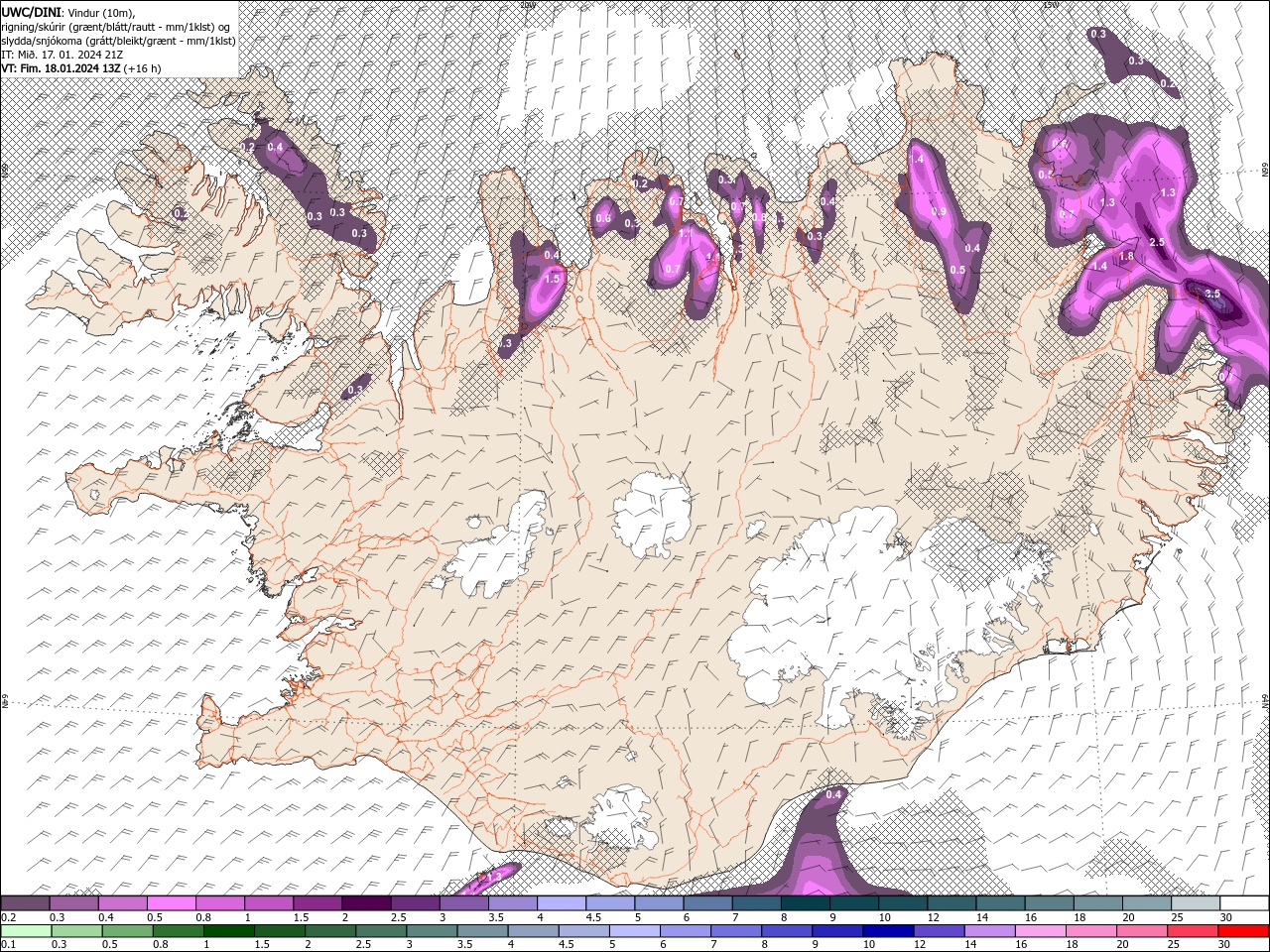Click the 0.1 label under the rain scale

pos(9,945)
